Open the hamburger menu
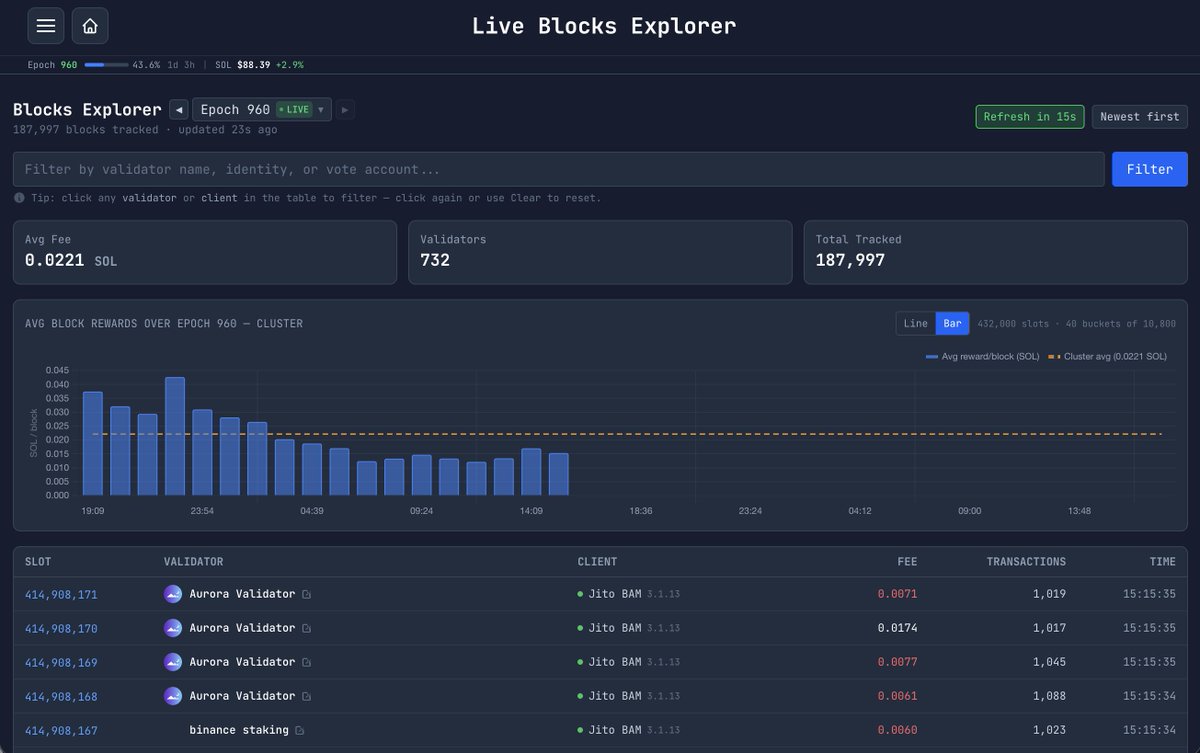 [x=46, y=26]
